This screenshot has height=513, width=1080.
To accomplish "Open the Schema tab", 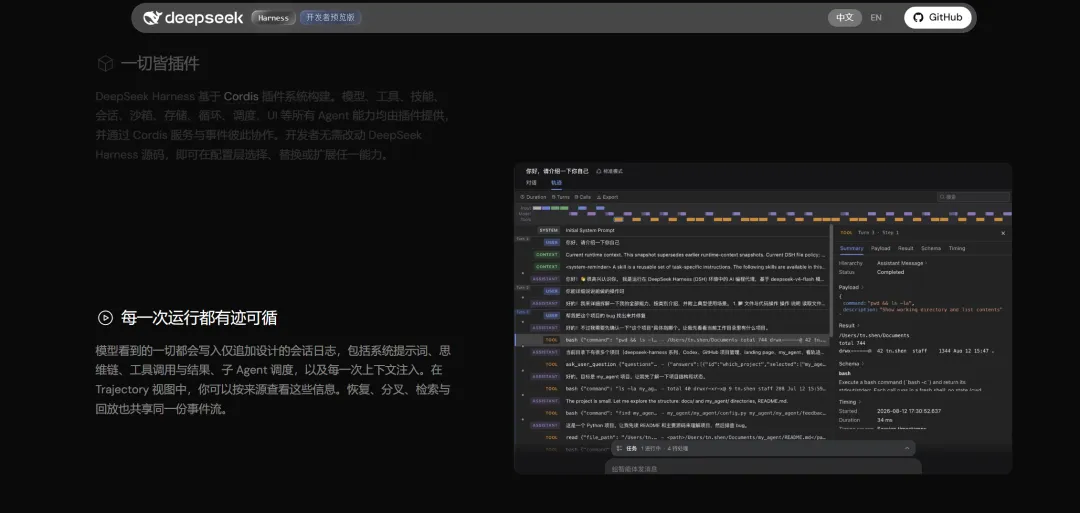I will 931,249.
